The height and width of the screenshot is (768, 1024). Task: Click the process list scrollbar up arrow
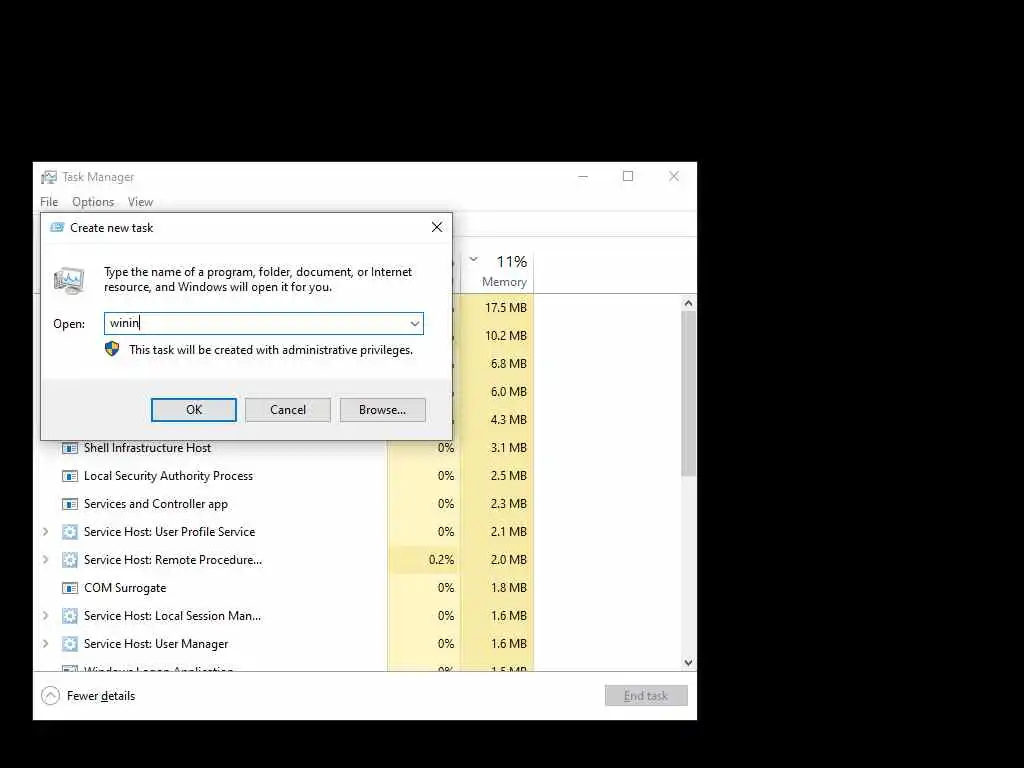[x=688, y=304]
